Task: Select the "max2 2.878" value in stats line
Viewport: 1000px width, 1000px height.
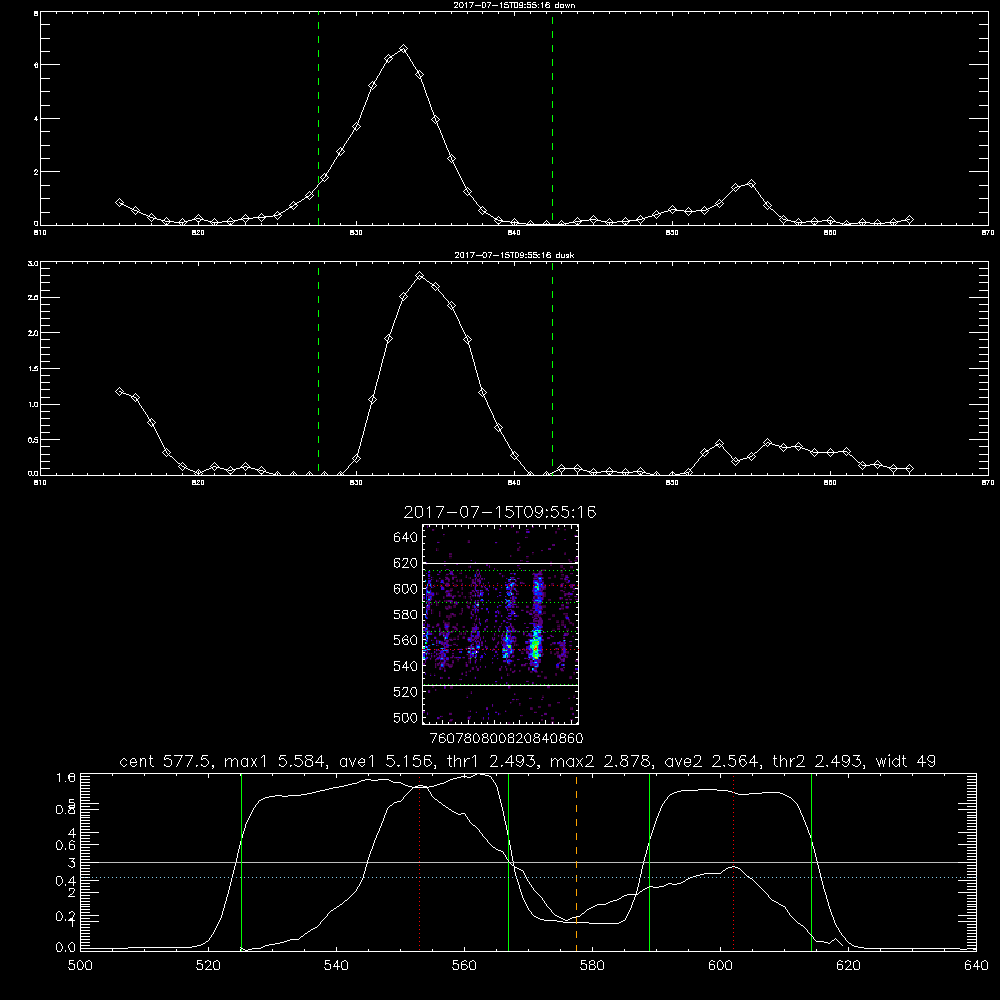Action: (600, 761)
